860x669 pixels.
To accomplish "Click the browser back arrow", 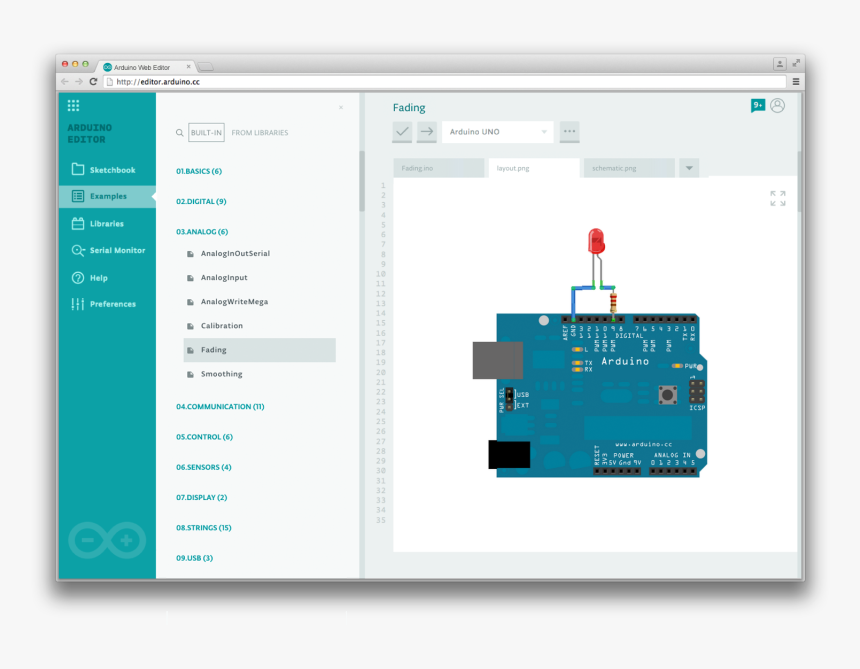I will [65, 82].
